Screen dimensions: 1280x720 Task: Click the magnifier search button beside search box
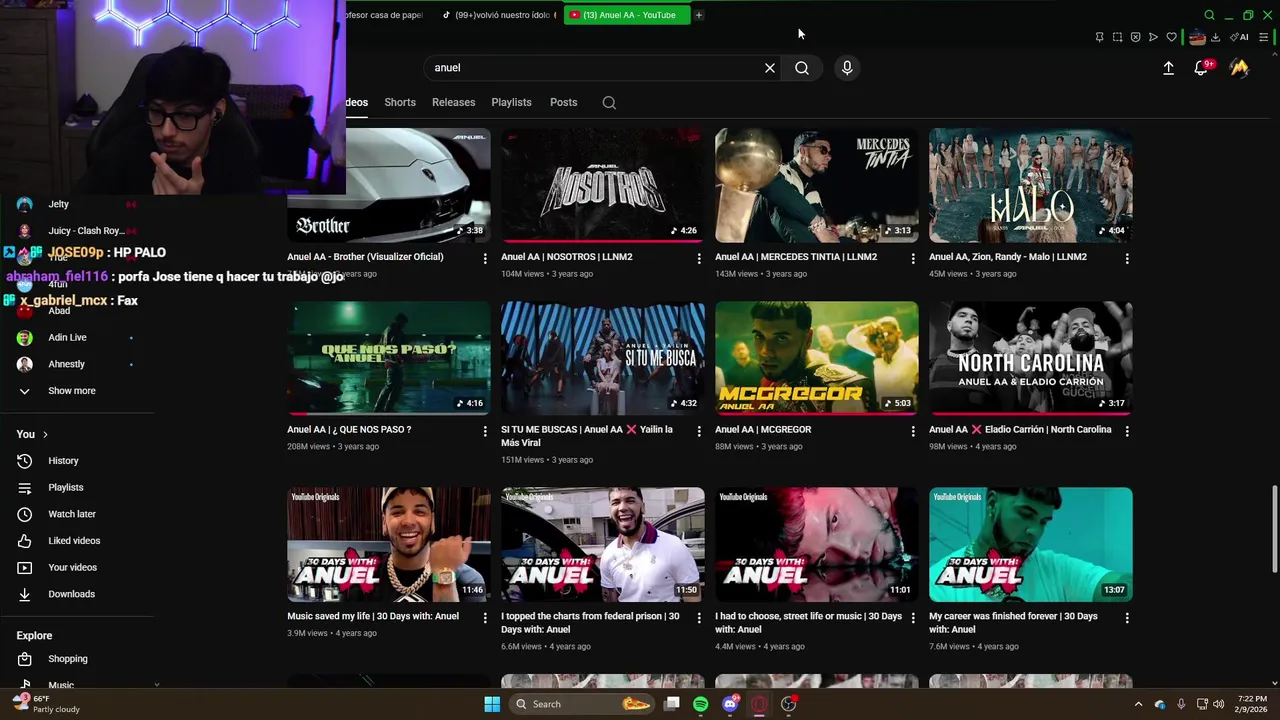coord(802,68)
